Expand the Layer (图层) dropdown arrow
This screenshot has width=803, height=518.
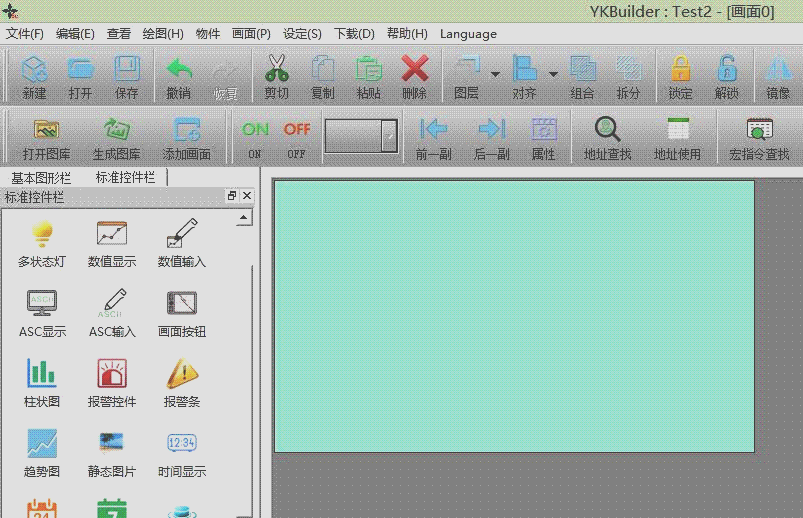[495, 74]
